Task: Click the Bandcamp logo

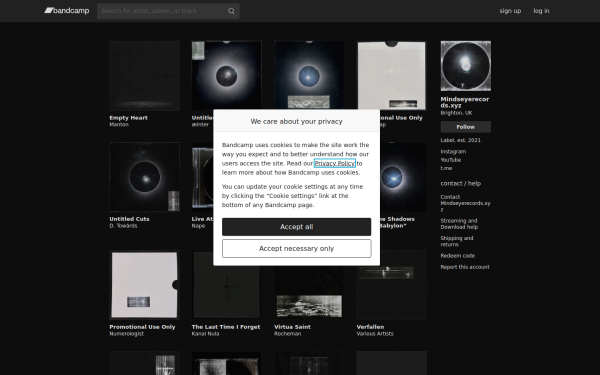Action: click(x=67, y=11)
